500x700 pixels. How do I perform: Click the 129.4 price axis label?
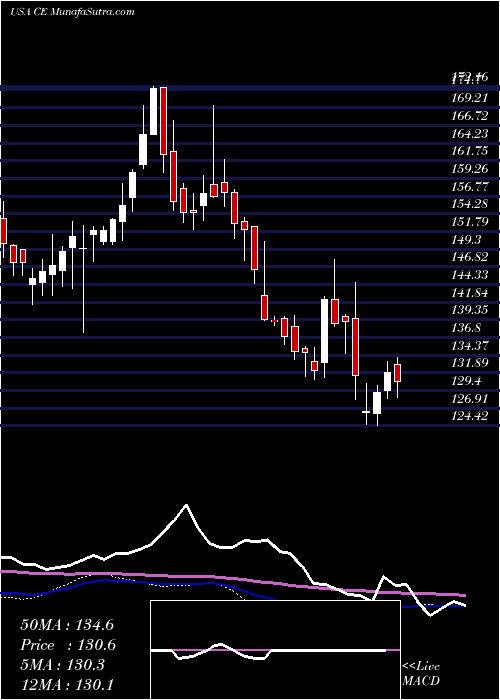468,381
